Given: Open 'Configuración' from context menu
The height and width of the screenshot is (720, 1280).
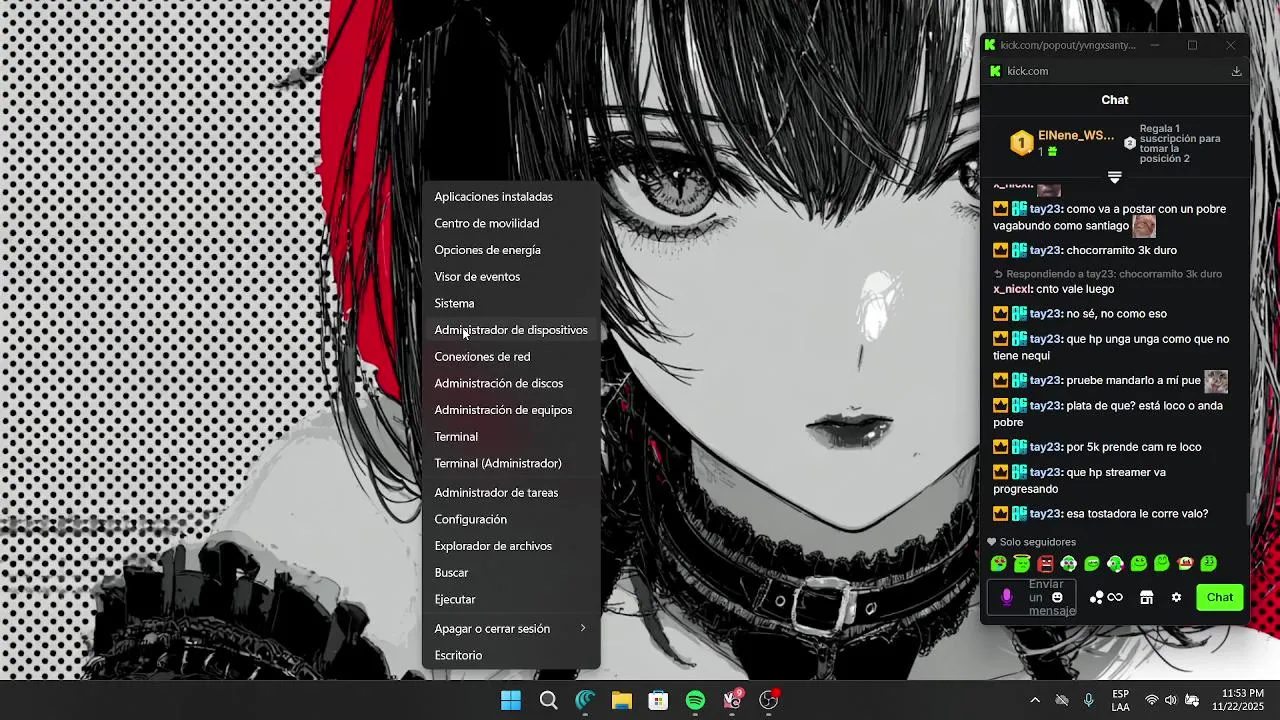Looking at the screenshot, I should (511, 519).
